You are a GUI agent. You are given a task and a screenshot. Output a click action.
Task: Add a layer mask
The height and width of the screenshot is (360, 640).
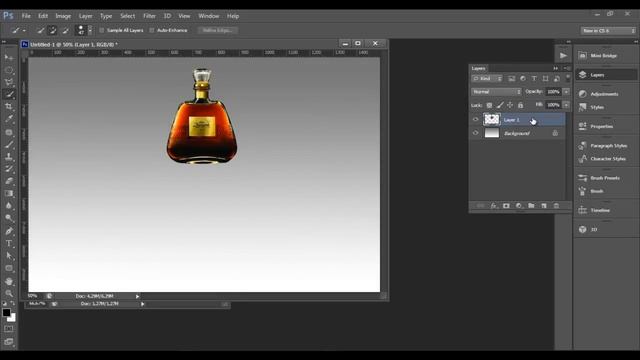[x=506, y=206]
